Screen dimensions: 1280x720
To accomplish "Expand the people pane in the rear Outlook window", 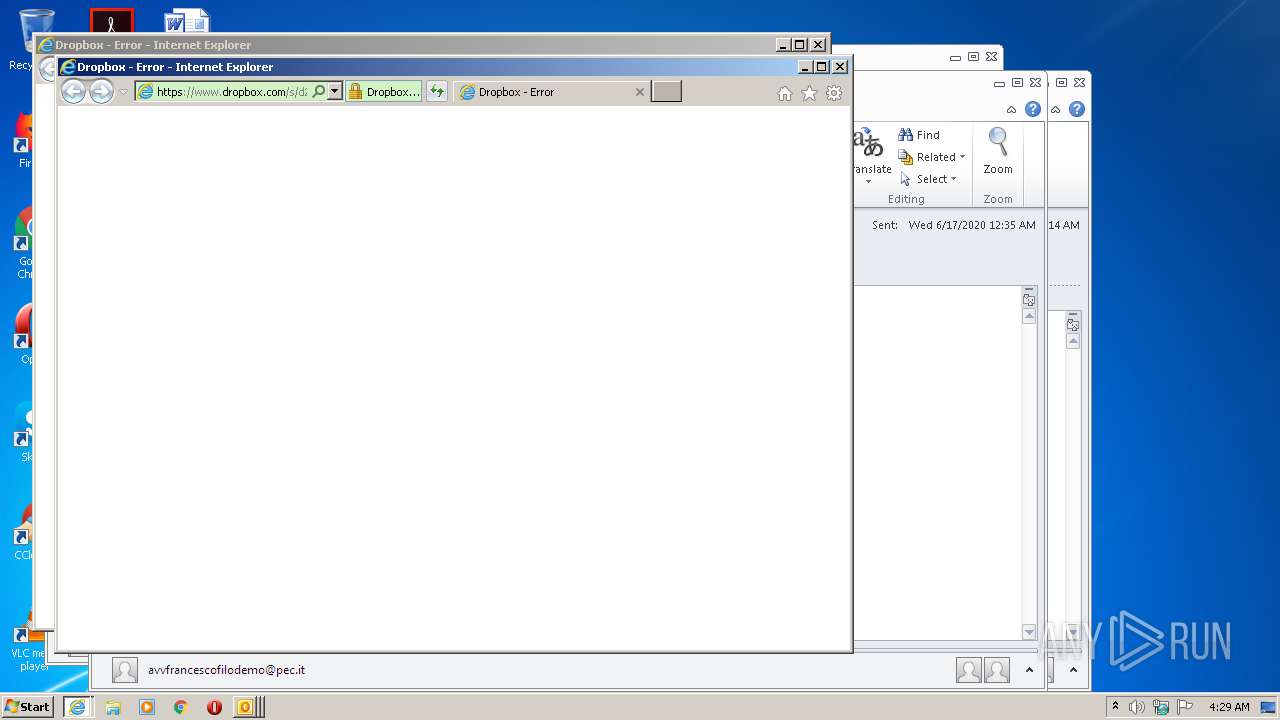I will click(x=1073, y=670).
